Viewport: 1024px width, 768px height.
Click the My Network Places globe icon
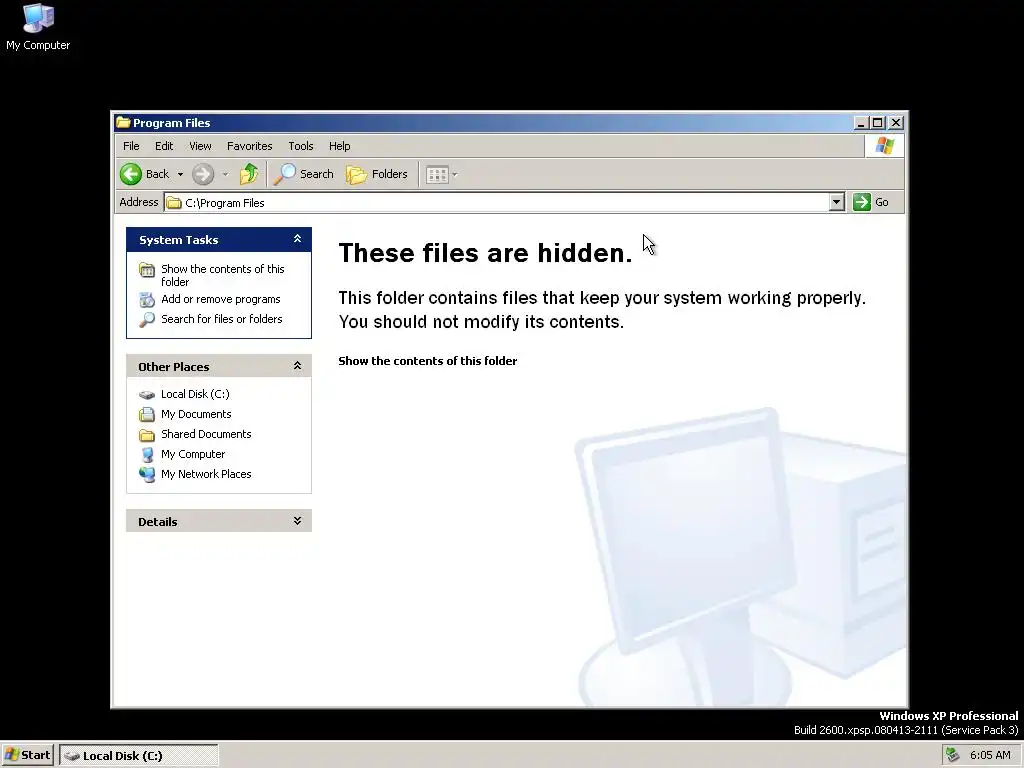click(147, 474)
